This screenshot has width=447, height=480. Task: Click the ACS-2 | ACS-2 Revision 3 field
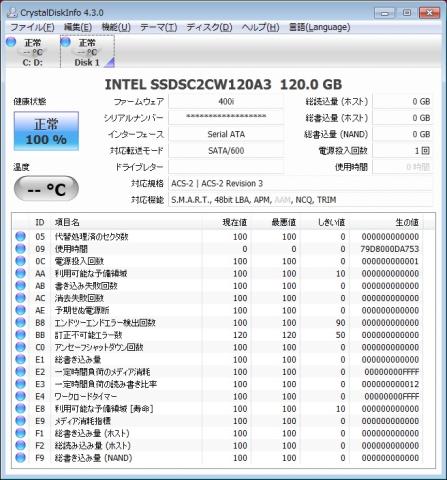tap(300, 183)
